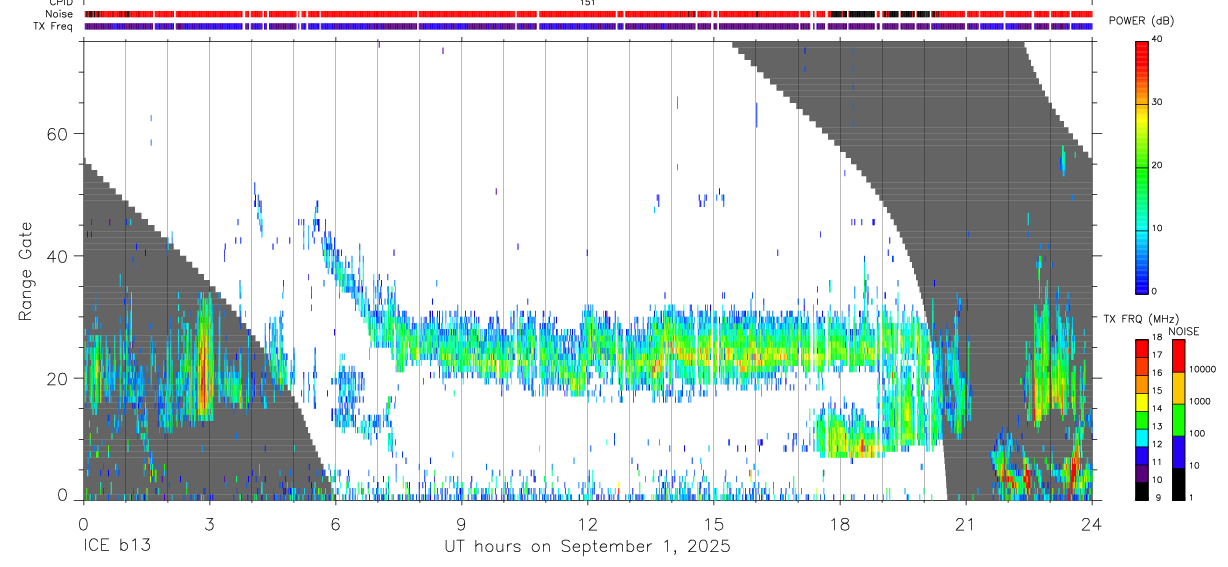Click the 0 hour tick on time axis
1228x567 pixels.
(83, 523)
